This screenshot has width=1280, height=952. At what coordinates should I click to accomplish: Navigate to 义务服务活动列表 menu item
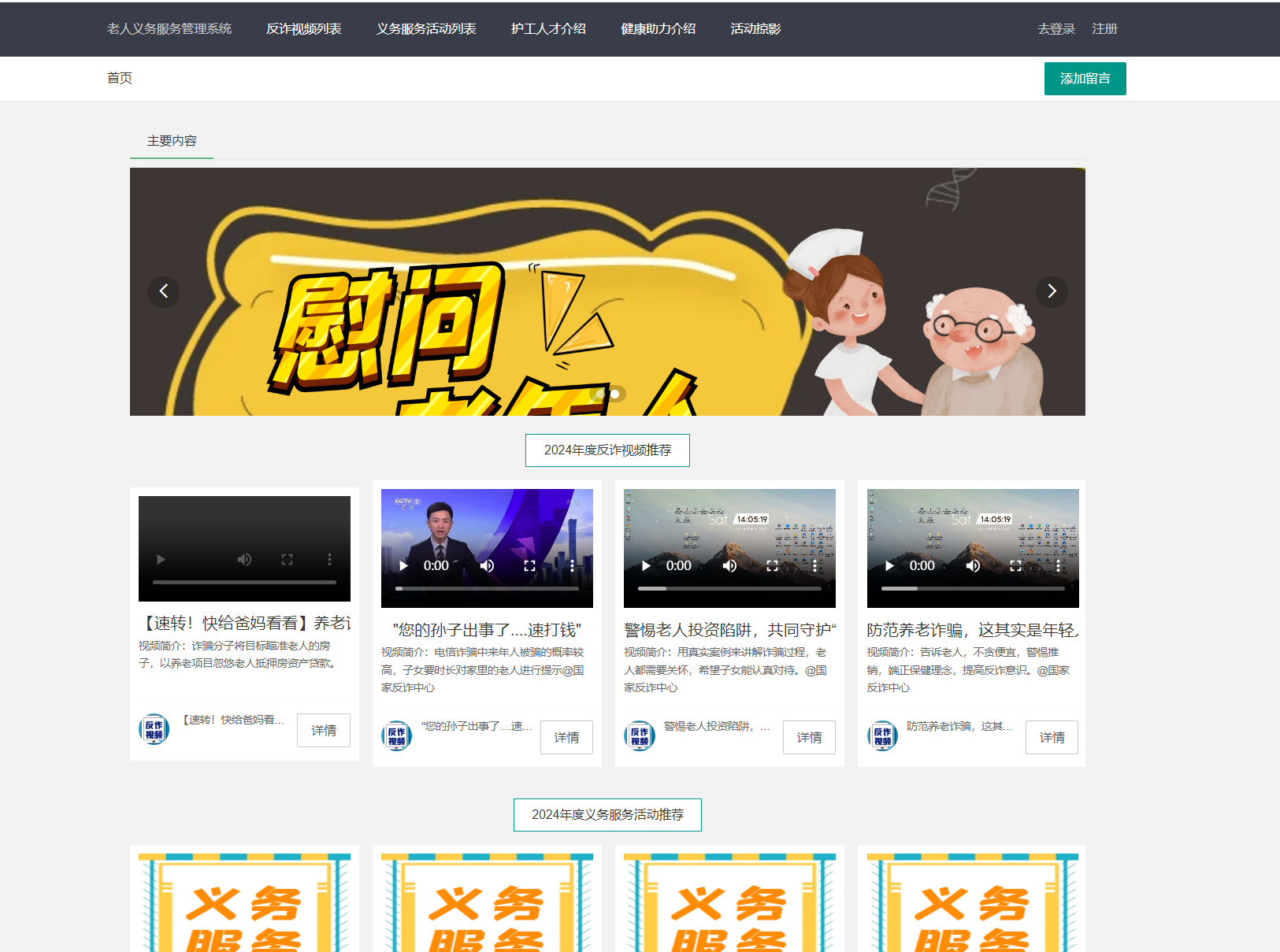(x=426, y=29)
